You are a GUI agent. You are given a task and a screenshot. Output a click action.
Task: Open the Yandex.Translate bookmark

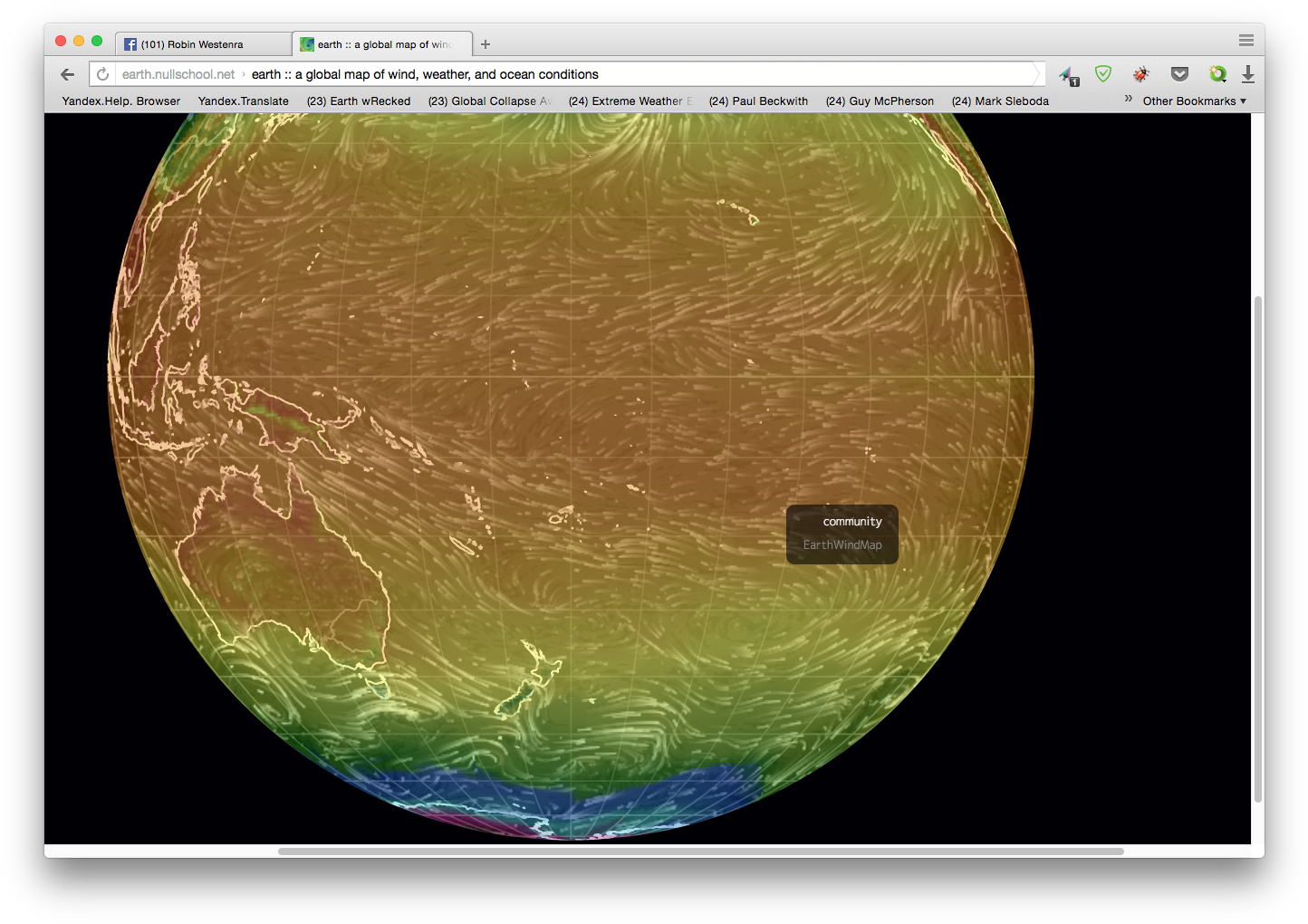click(x=243, y=101)
